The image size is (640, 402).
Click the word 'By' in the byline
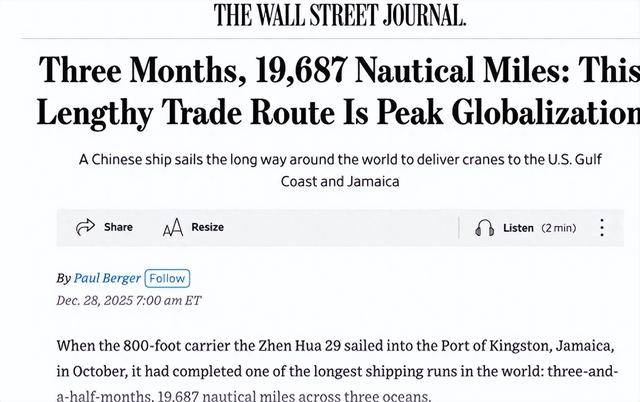click(63, 278)
